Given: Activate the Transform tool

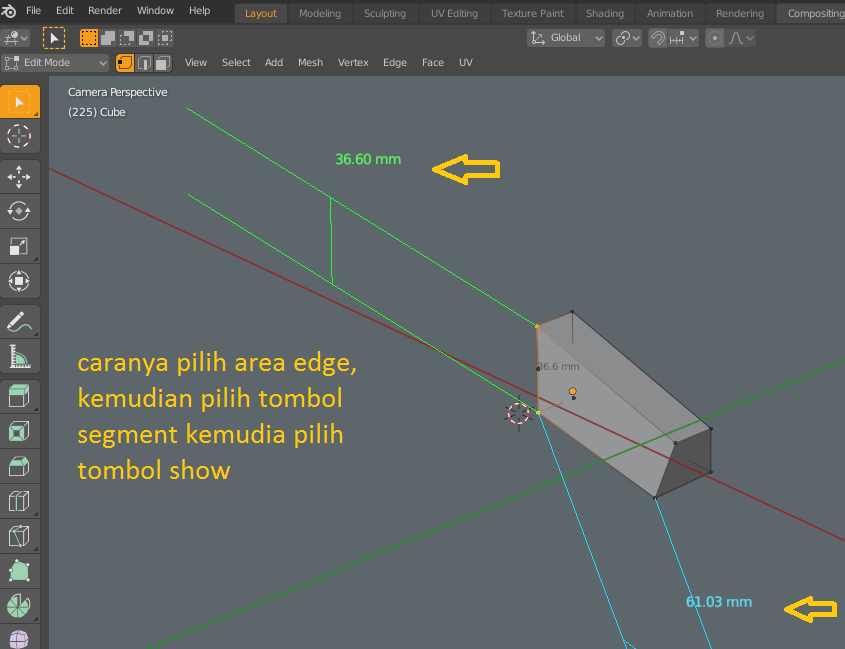Looking at the screenshot, I should coord(19,281).
